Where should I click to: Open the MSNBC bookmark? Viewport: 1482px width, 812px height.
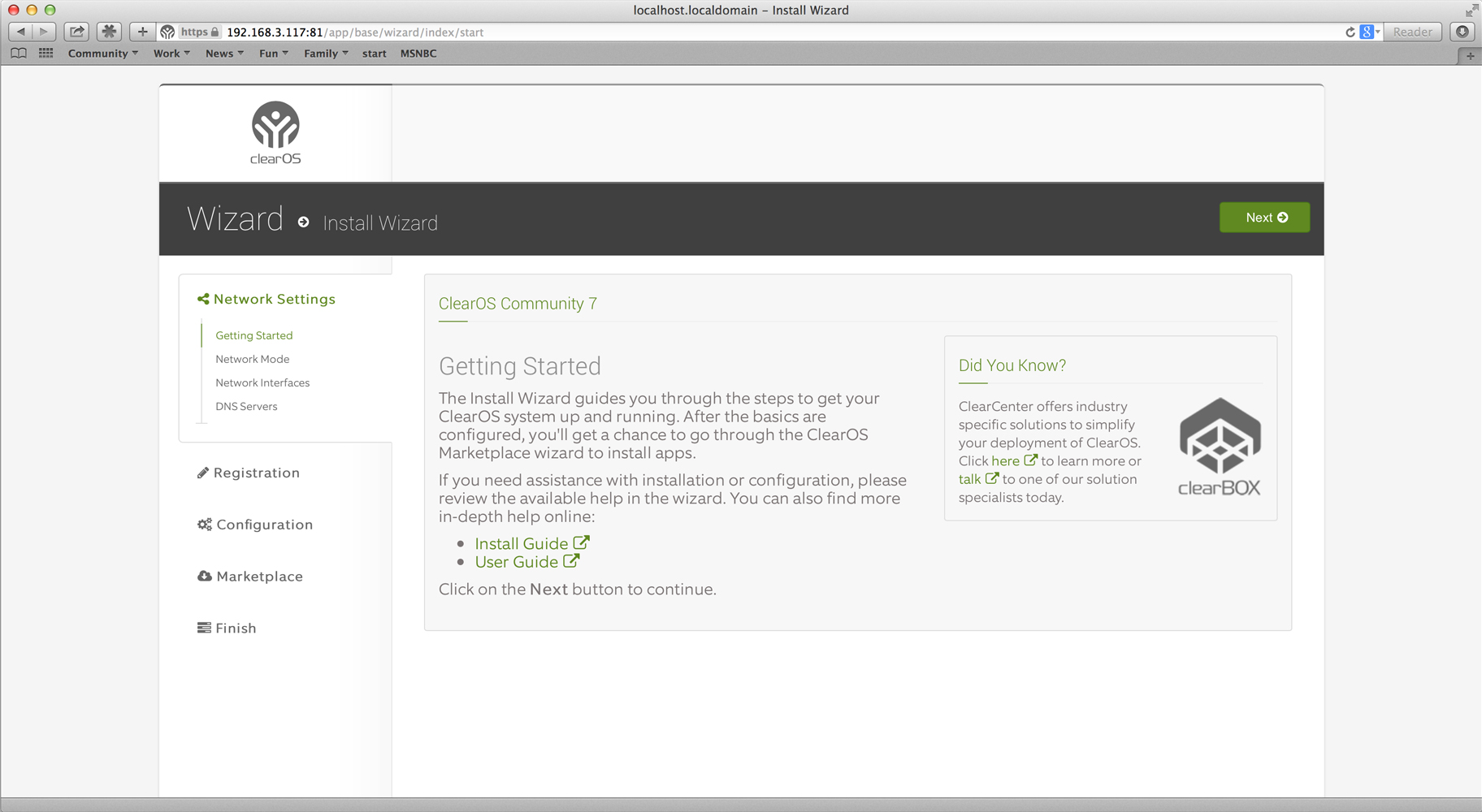[x=418, y=54]
